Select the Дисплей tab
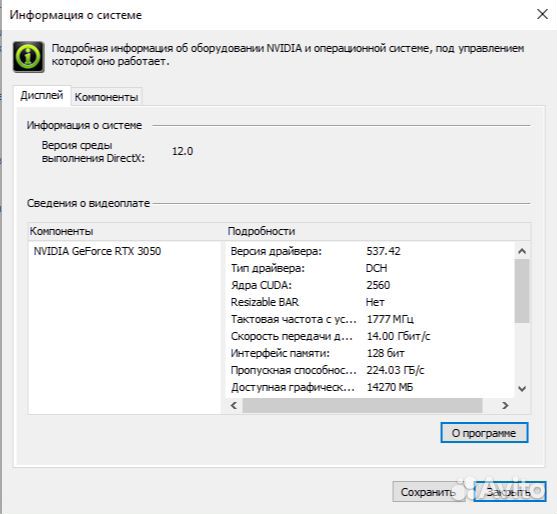 [x=42, y=95]
